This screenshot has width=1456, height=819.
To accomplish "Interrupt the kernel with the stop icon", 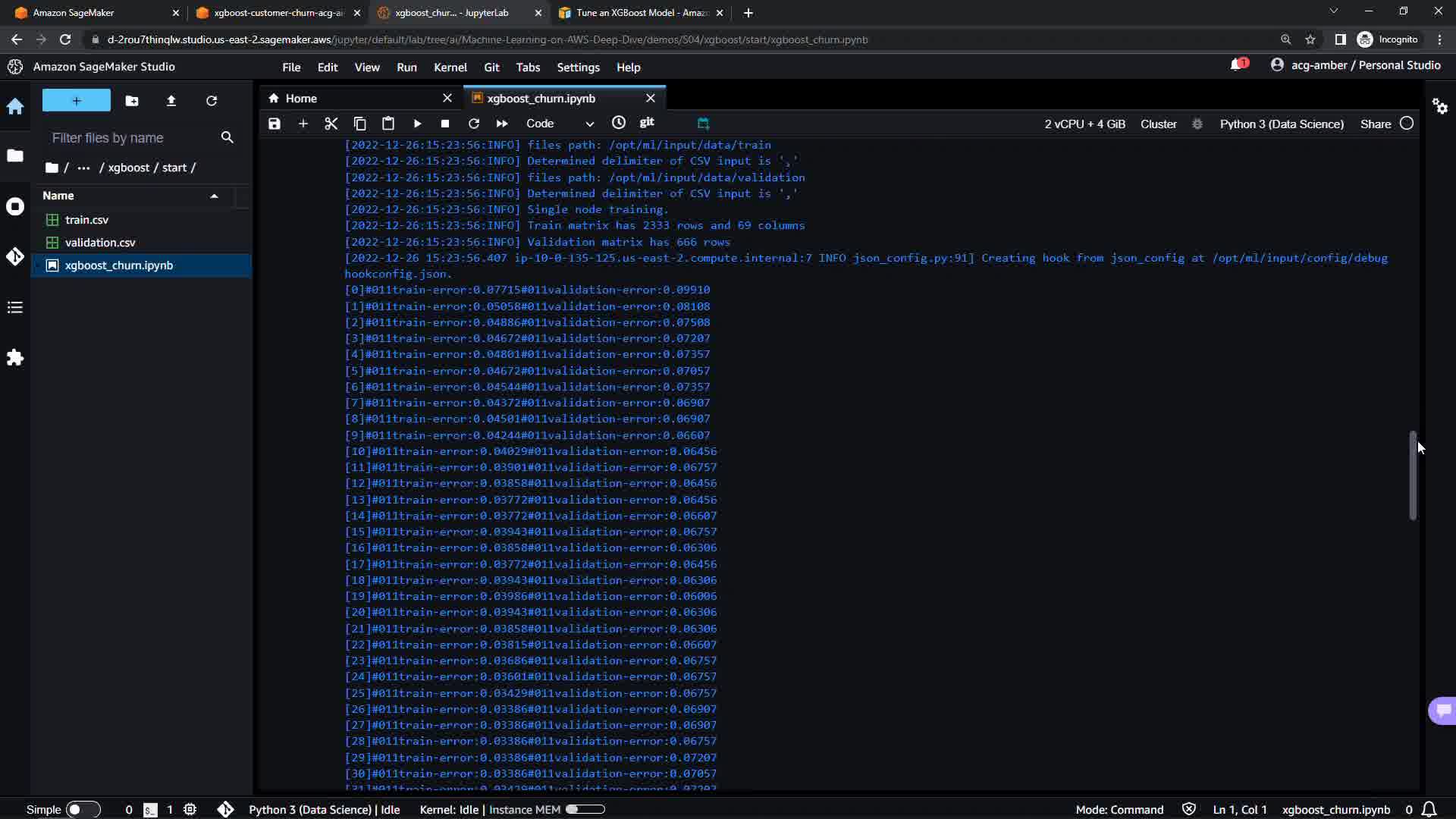I will pyautogui.click(x=445, y=124).
